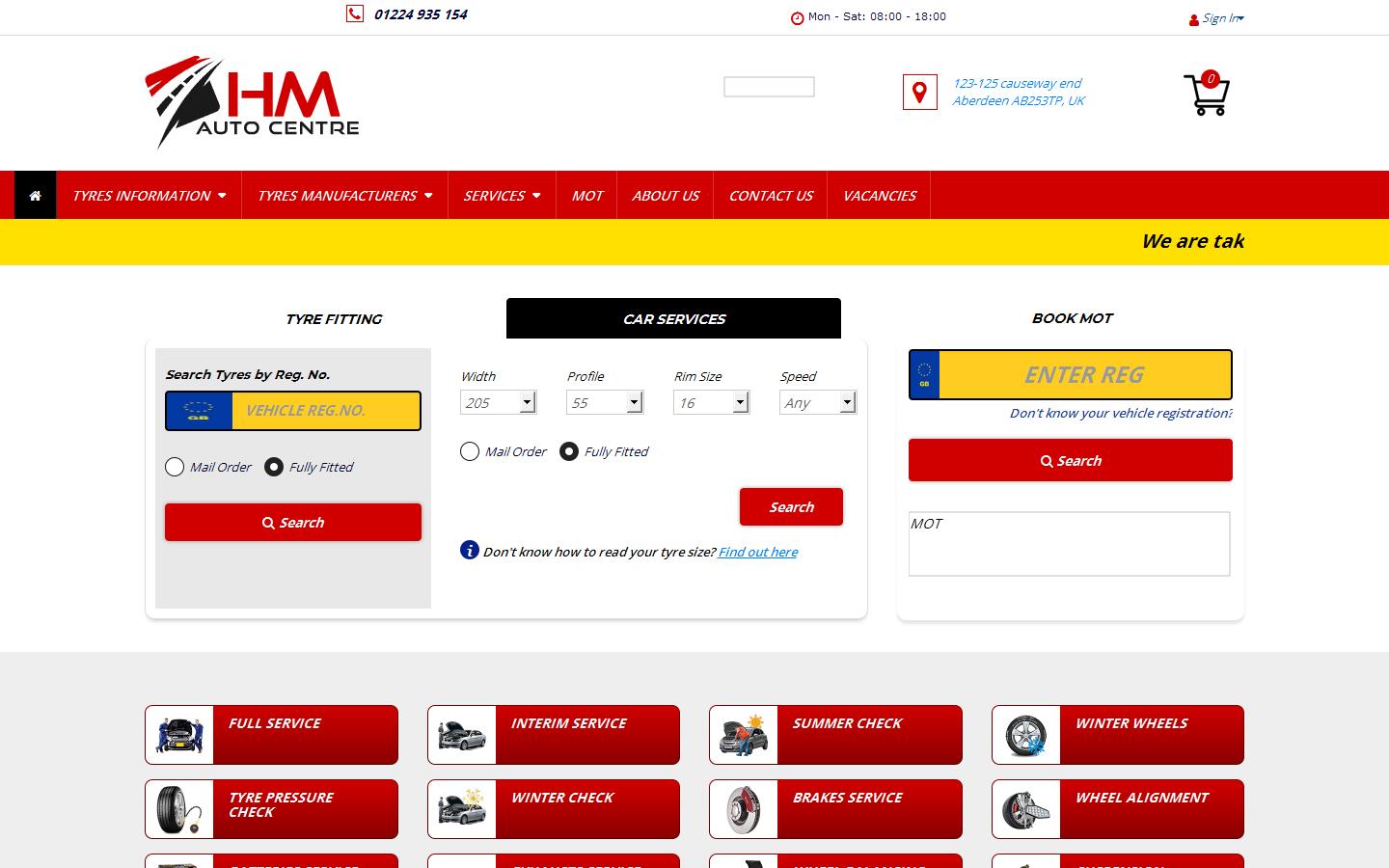Switch to the Car Services tab

(x=673, y=318)
